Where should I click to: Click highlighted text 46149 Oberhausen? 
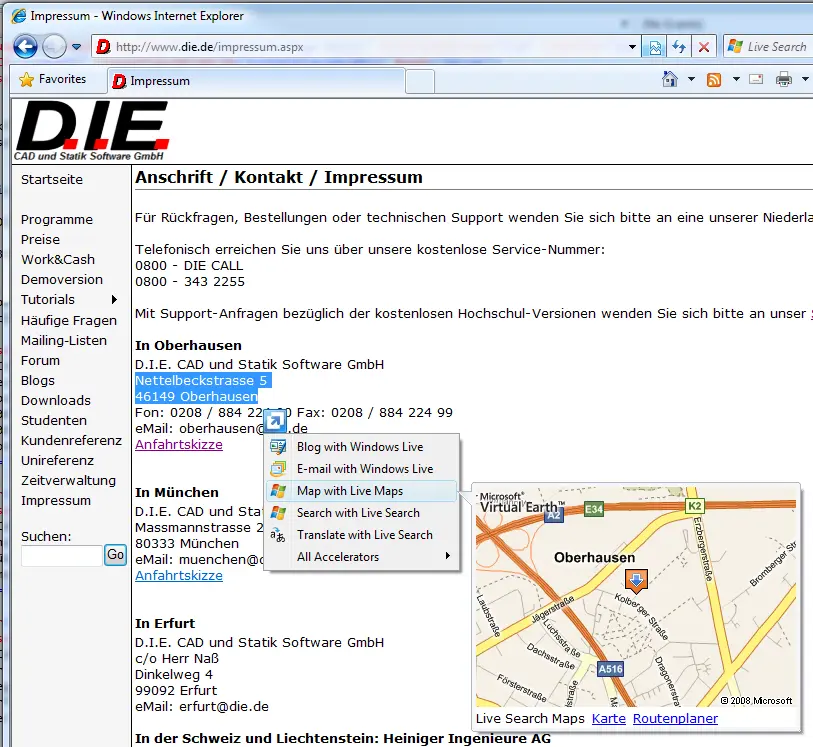[x=197, y=397]
